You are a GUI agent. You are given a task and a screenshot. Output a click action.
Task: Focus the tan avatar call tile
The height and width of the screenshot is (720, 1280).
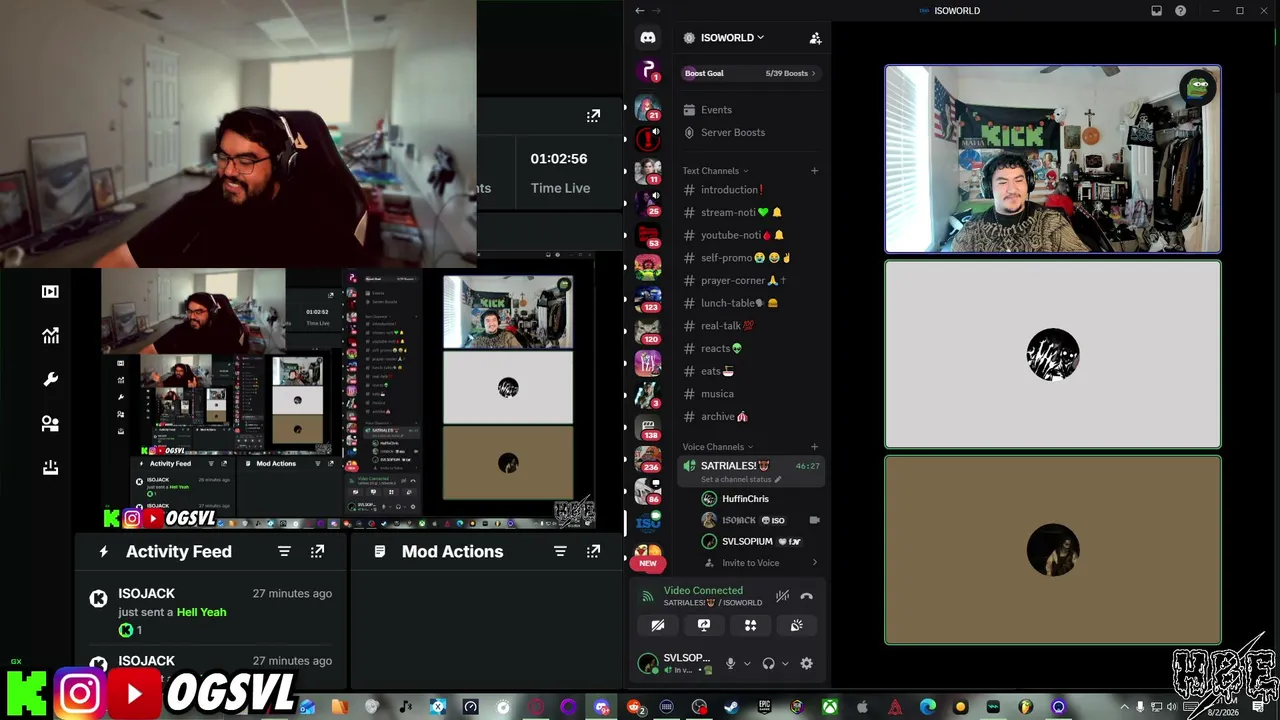pos(1053,550)
